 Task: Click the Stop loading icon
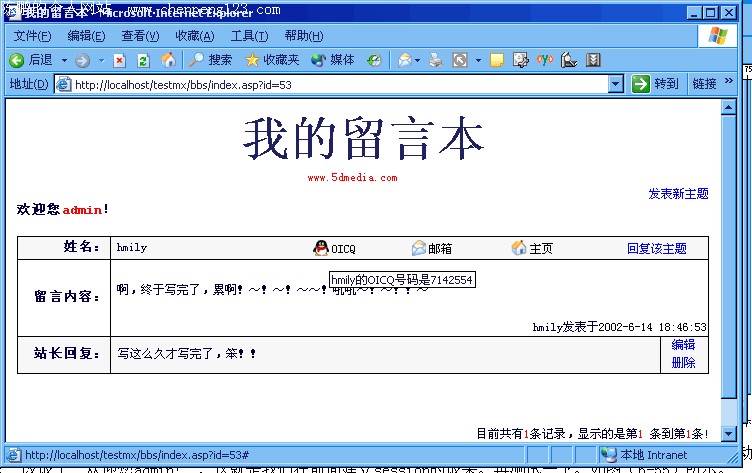119,60
